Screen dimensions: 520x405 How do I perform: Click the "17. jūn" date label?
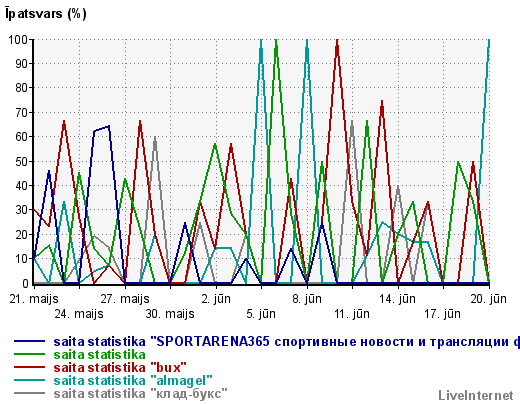pos(443,314)
